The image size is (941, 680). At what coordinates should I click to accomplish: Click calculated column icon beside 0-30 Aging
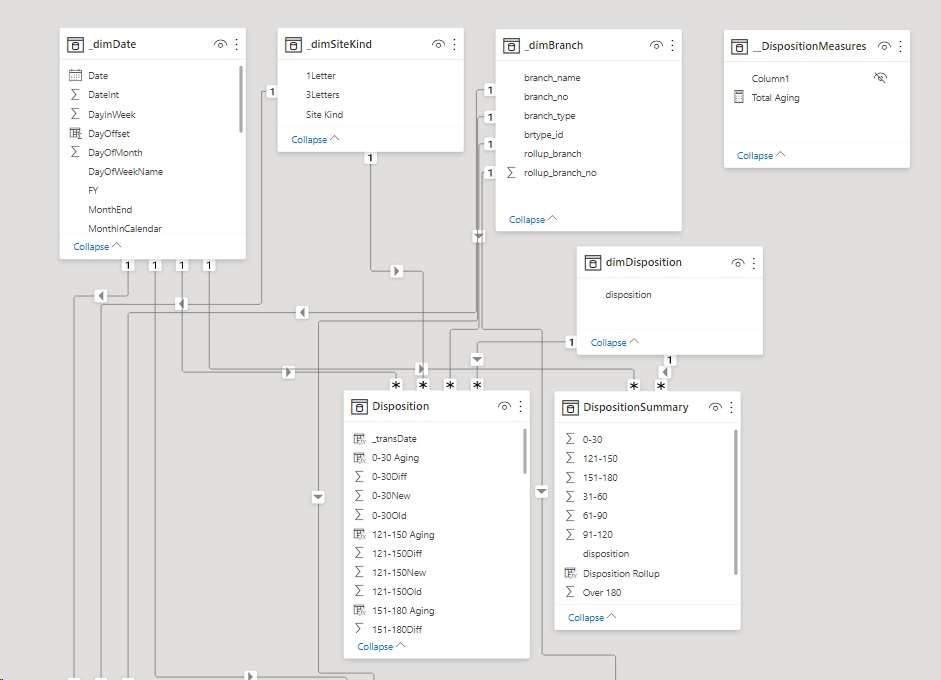pos(359,458)
